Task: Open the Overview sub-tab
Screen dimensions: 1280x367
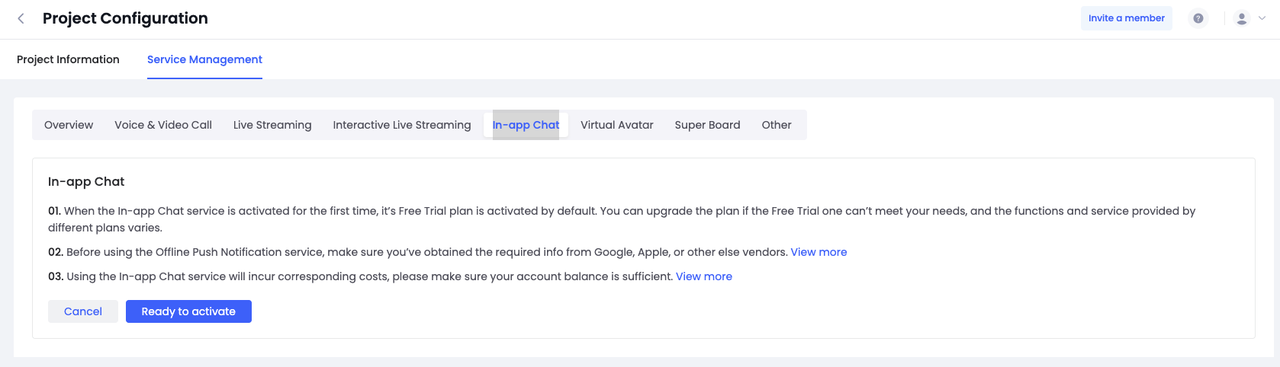Action: (68, 125)
